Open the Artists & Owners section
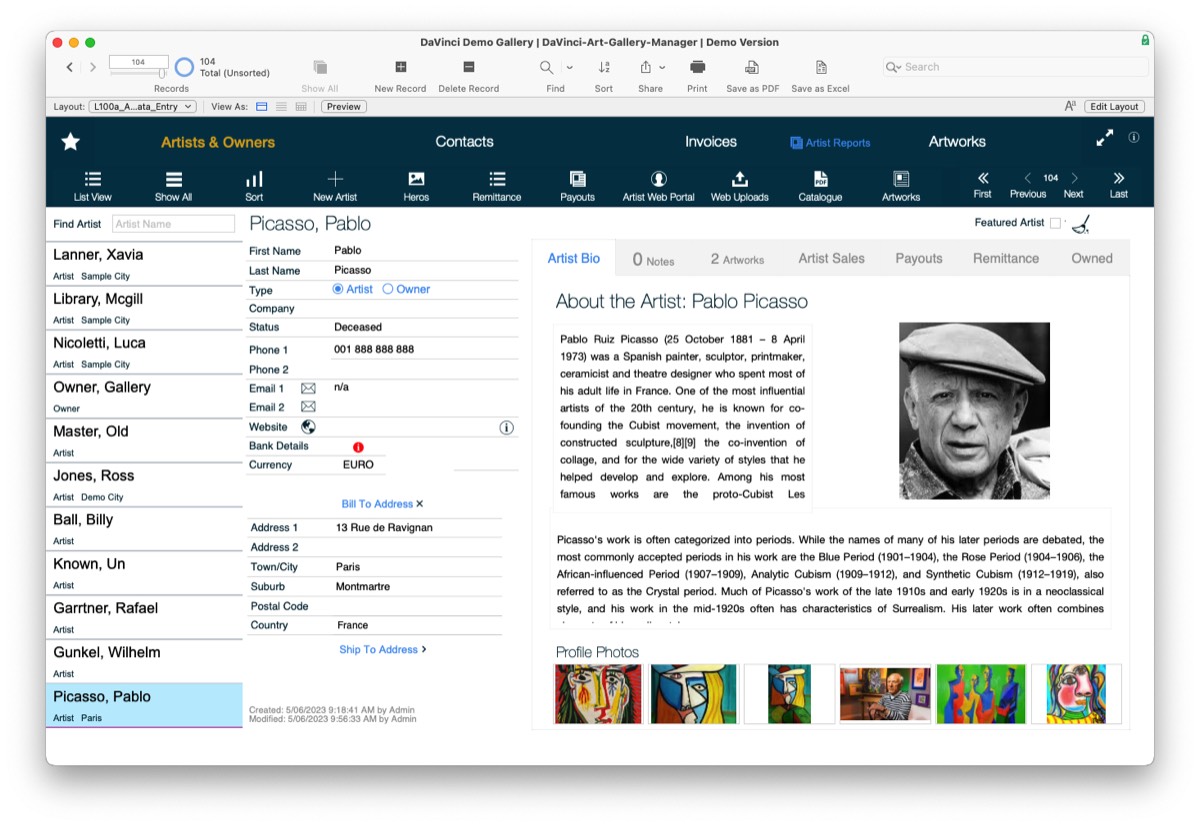The width and height of the screenshot is (1200, 826). pyautogui.click(x=218, y=142)
